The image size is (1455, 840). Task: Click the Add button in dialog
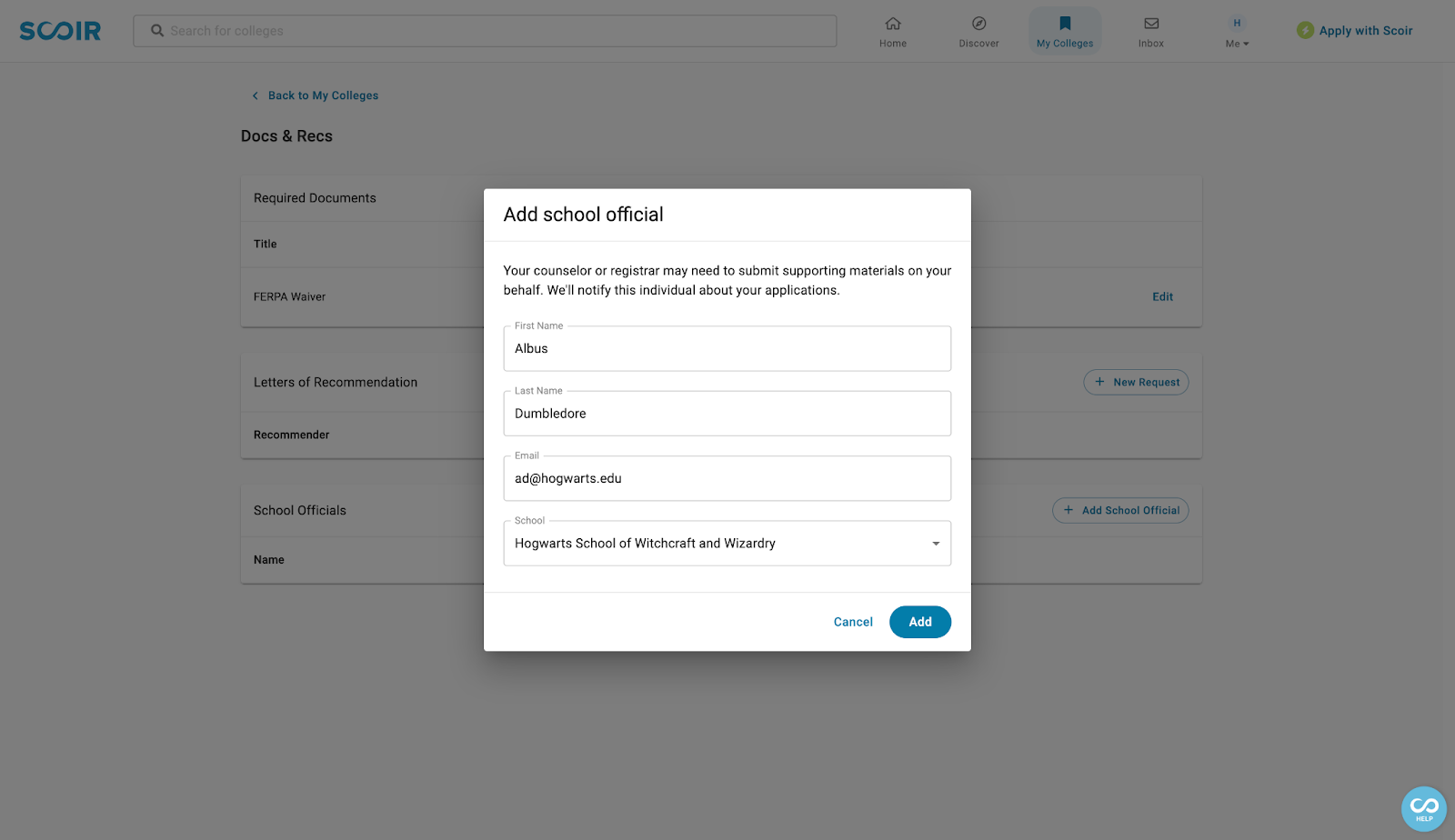coord(920,622)
